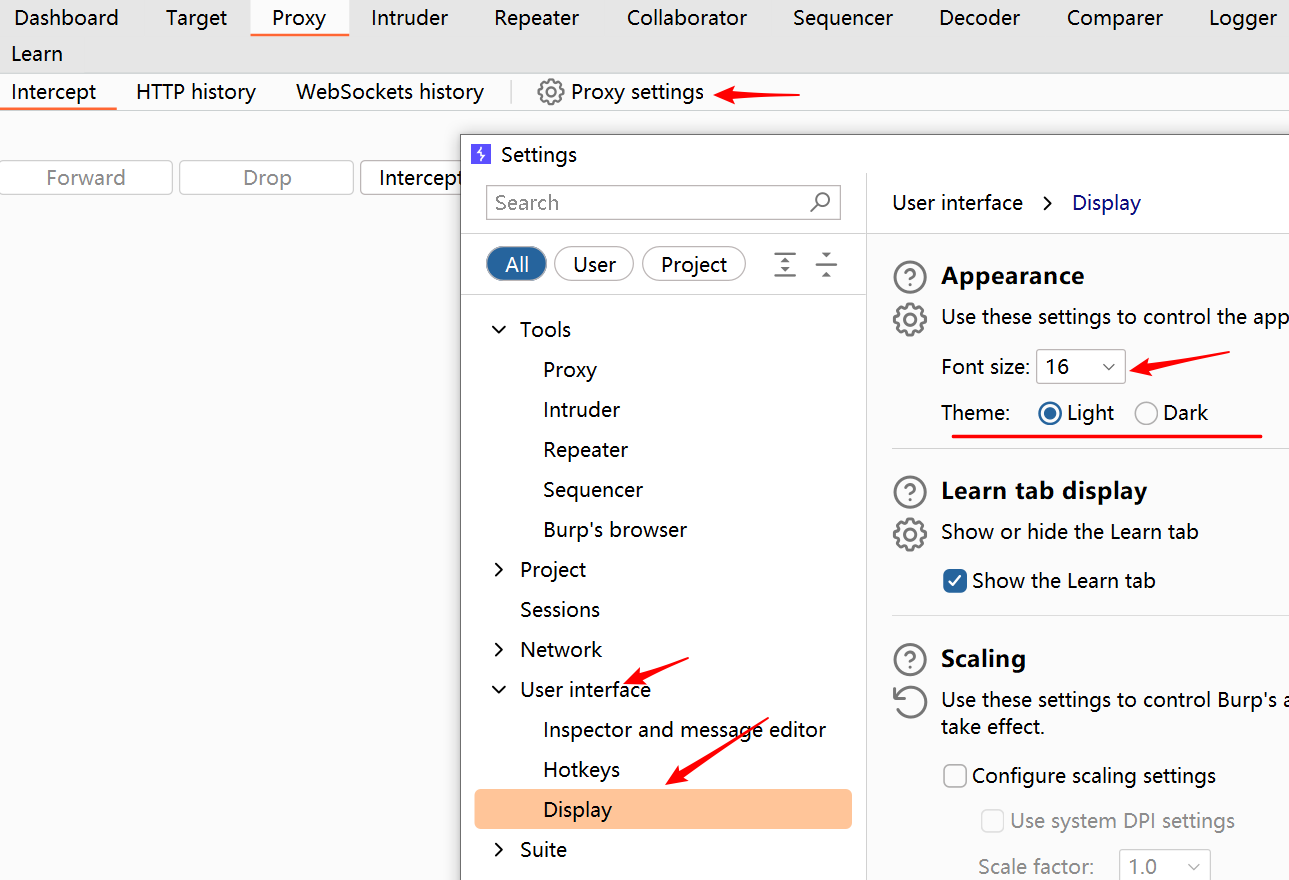This screenshot has height=880, width=1289.
Task: Open the Appearance help question mark icon
Action: (x=909, y=277)
